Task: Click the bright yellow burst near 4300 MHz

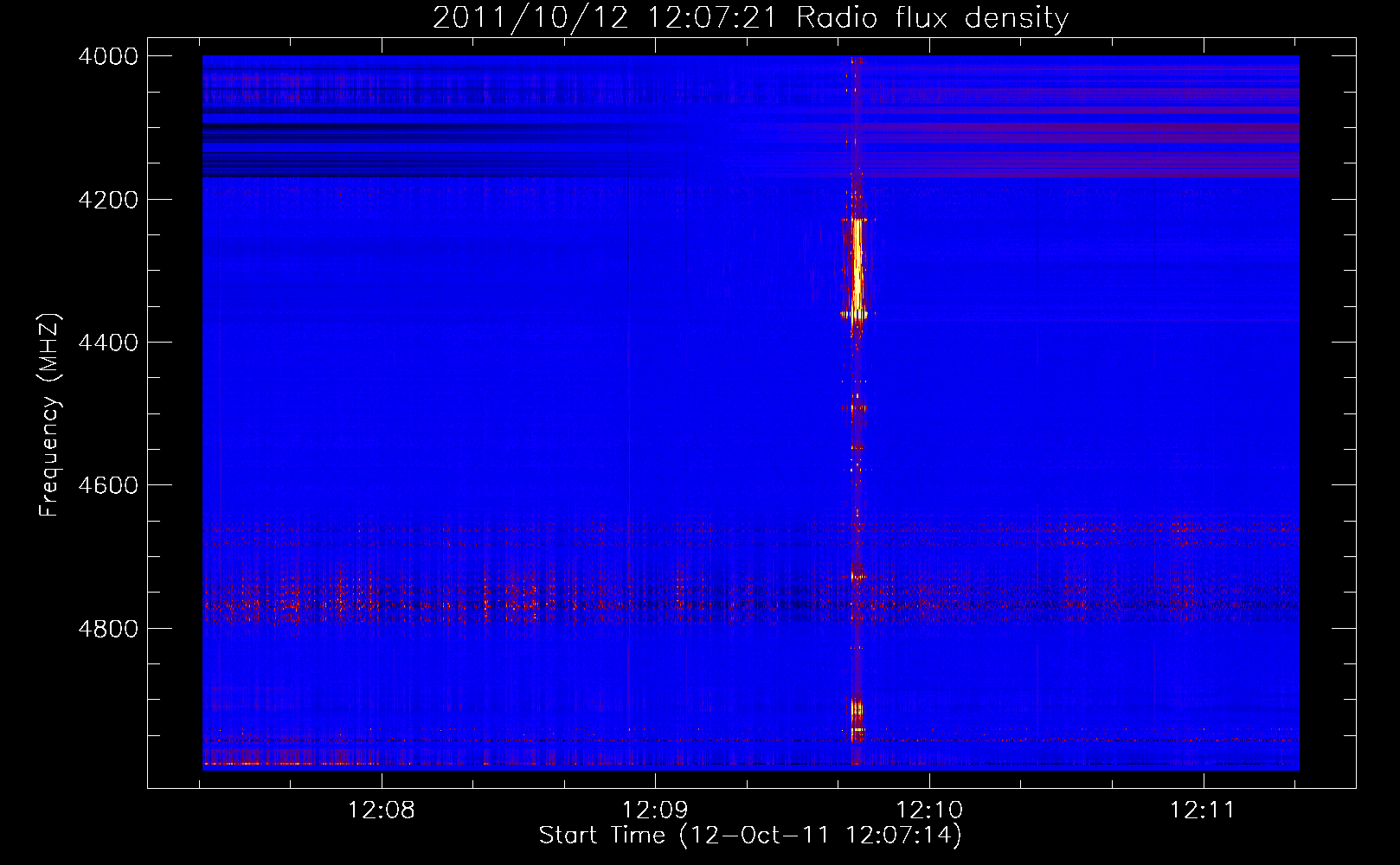Action: [x=857, y=268]
